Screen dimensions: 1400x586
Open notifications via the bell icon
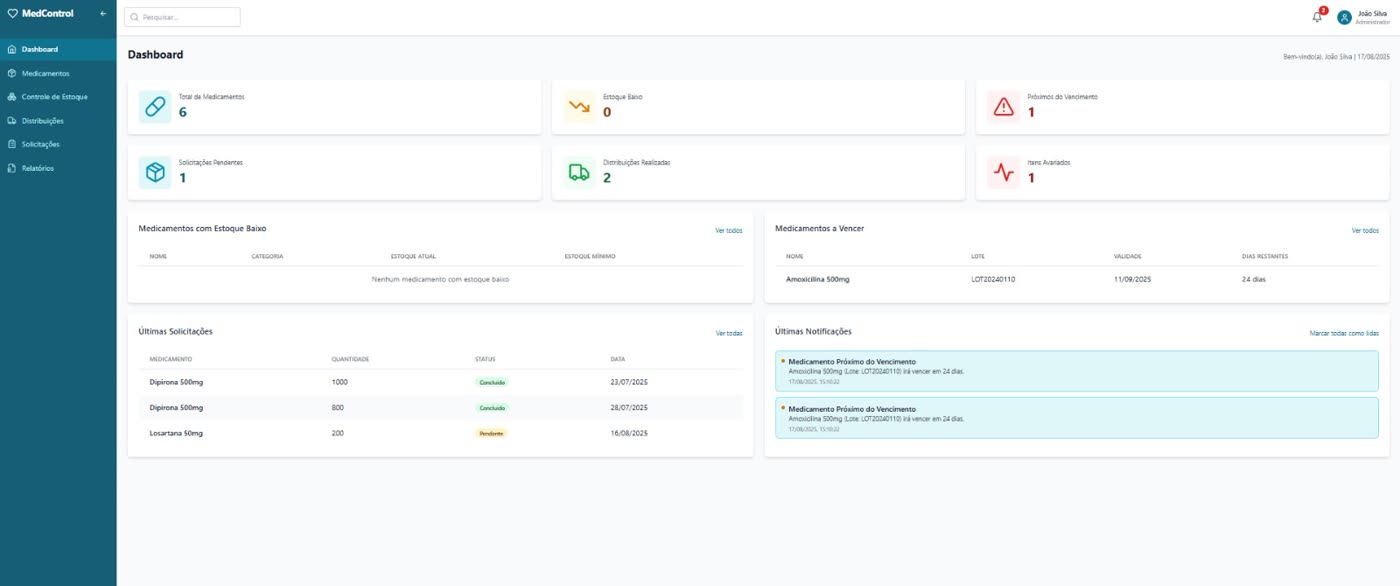click(1317, 17)
